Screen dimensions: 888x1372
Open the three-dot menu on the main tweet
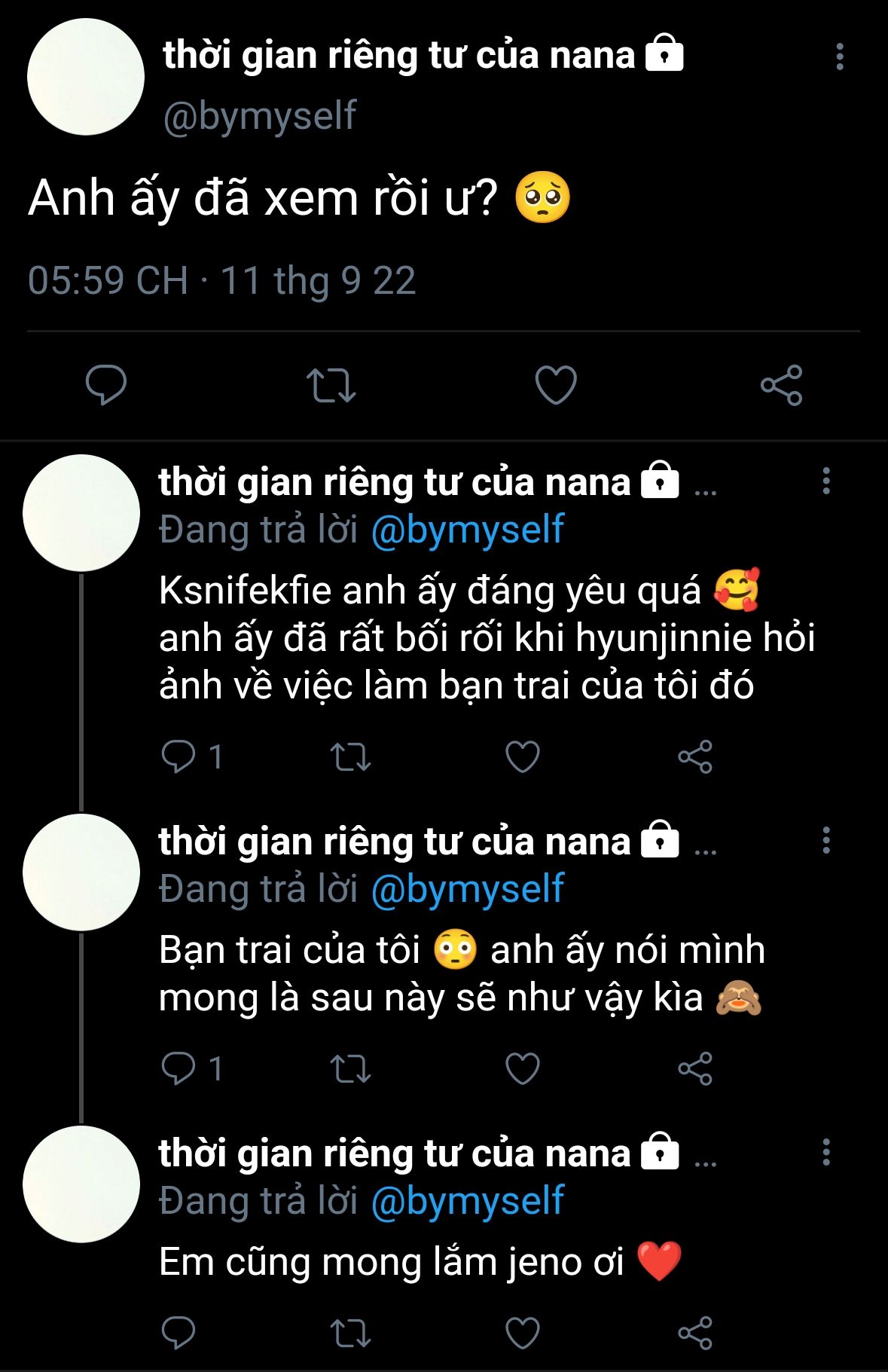coord(840,57)
